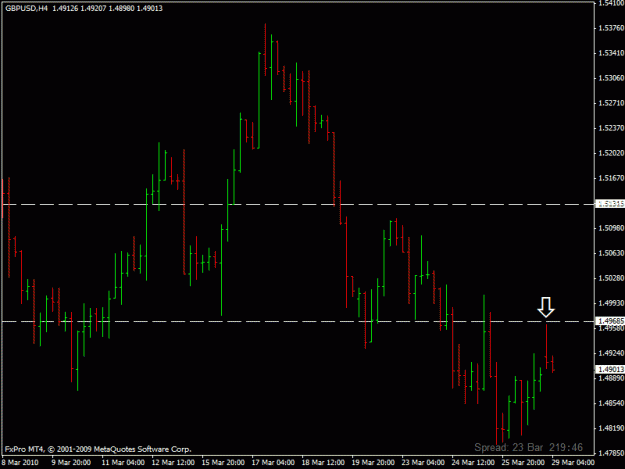Click the 17 Mar 04:00 time label
The height and width of the screenshot is (469, 625).
click(x=273, y=462)
